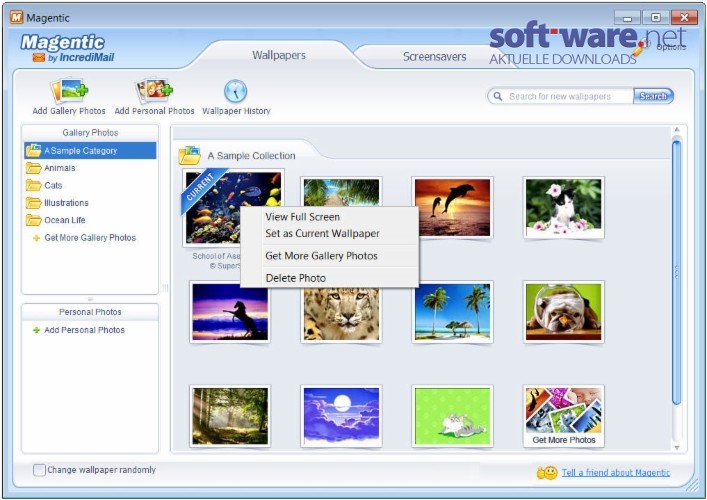The image size is (707, 500).
Task: Open Tell a friend about Magentic link
Action: pos(615,472)
